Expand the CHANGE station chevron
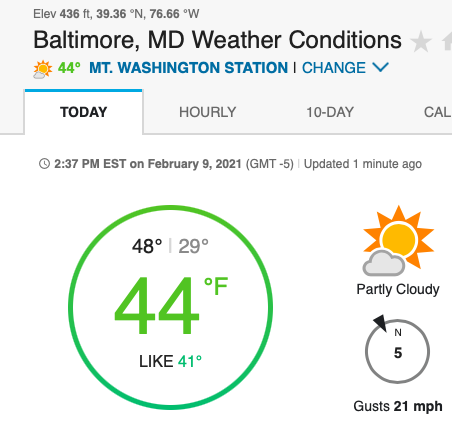Screen dimensions: 452x434 381,67
